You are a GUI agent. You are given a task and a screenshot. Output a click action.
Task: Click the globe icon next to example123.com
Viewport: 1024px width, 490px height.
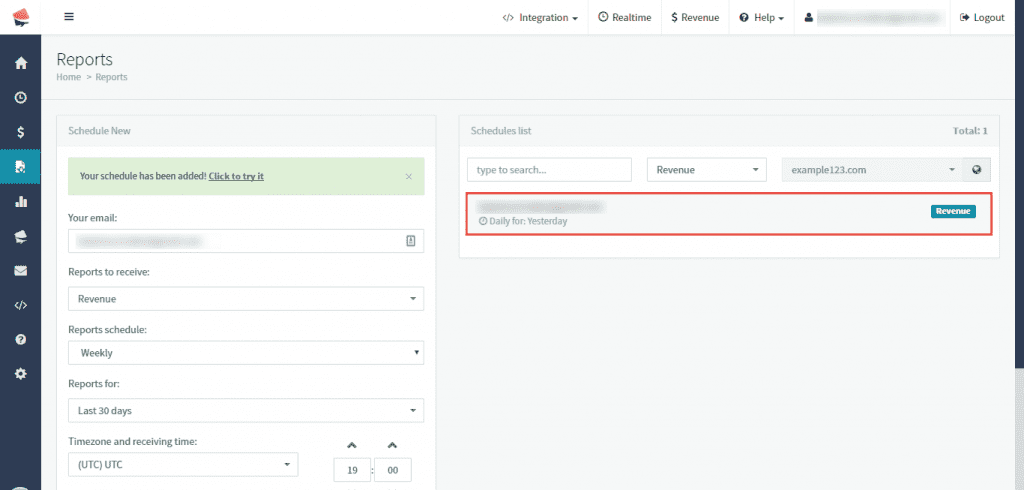point(976,170)
